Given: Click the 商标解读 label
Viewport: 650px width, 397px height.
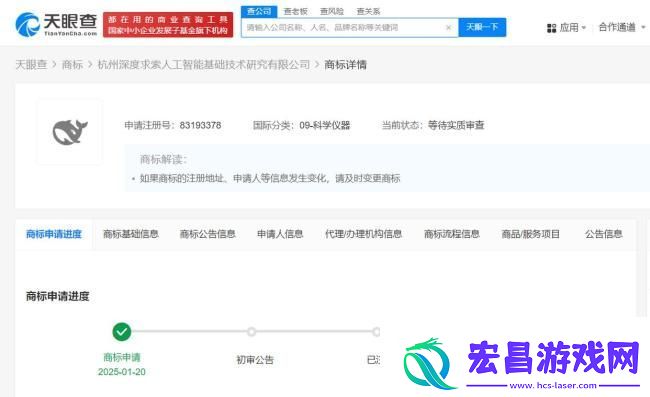Looking at the screenshot, I should click(163, 159).
